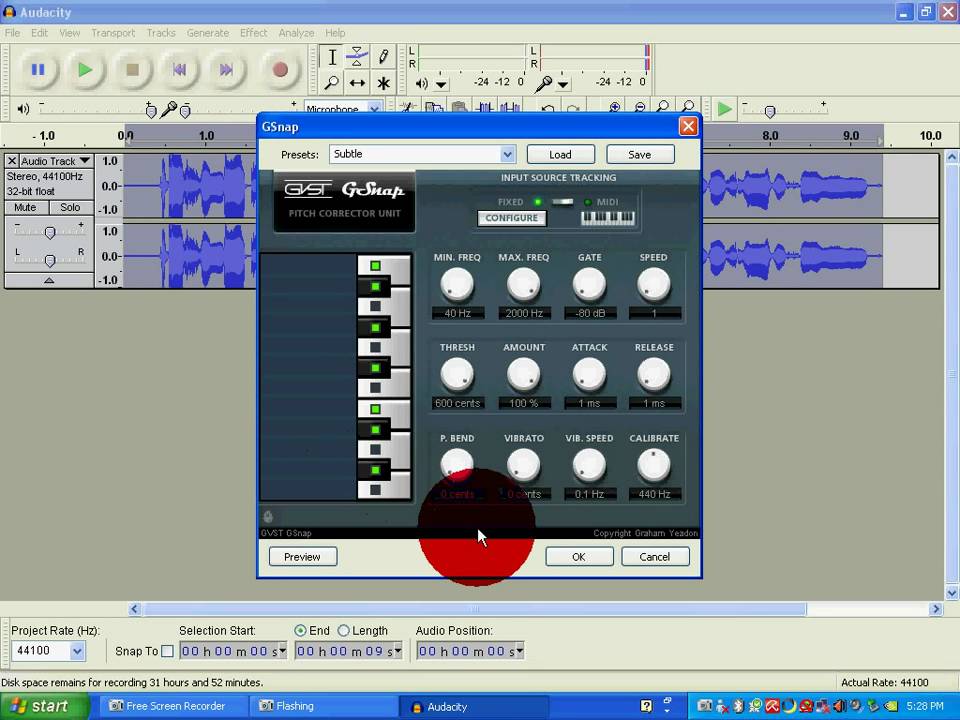The image size is (960, 720).
Task: Click the track pan slider handle
Action: [50, 260]
